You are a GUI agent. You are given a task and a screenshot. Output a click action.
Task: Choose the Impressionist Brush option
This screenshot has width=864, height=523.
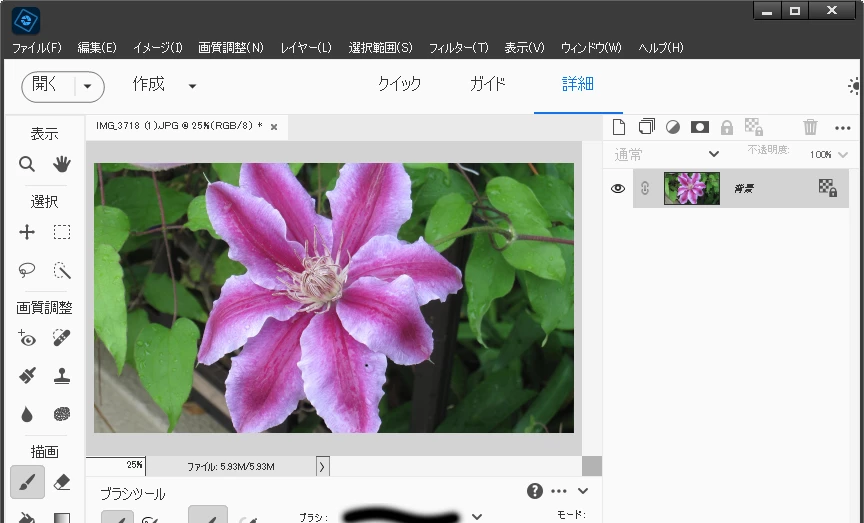[150, 519]
